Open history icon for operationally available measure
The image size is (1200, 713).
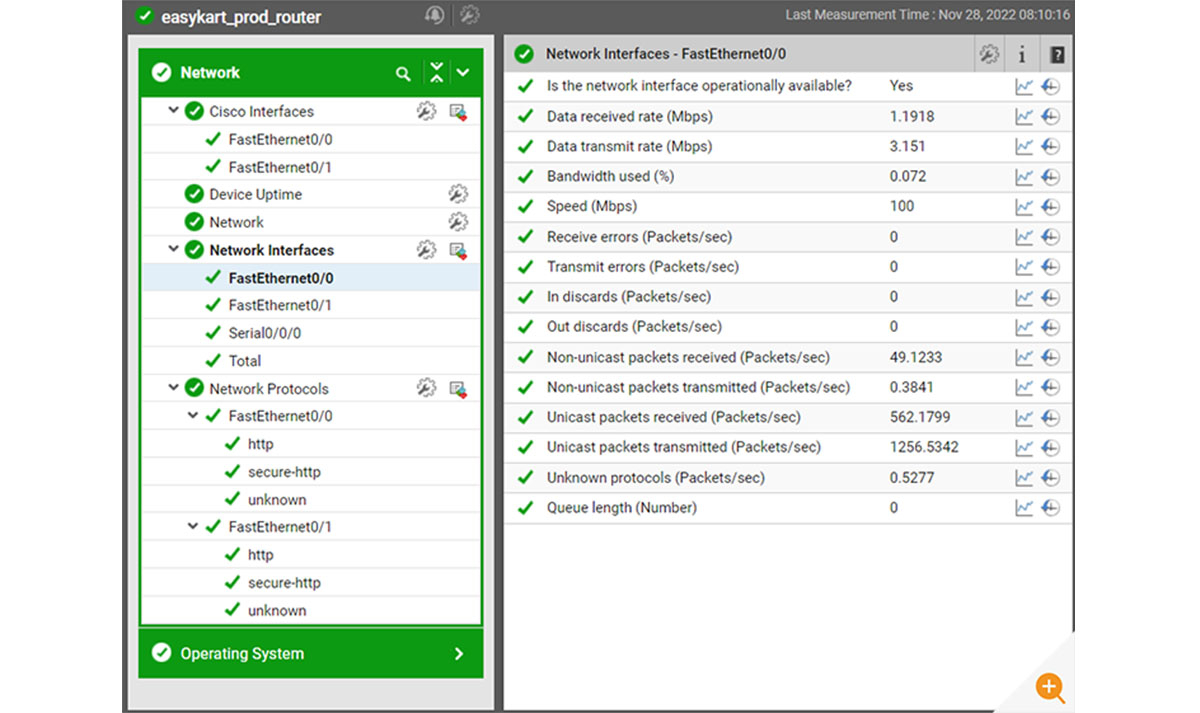click(x=1050, y=87)
